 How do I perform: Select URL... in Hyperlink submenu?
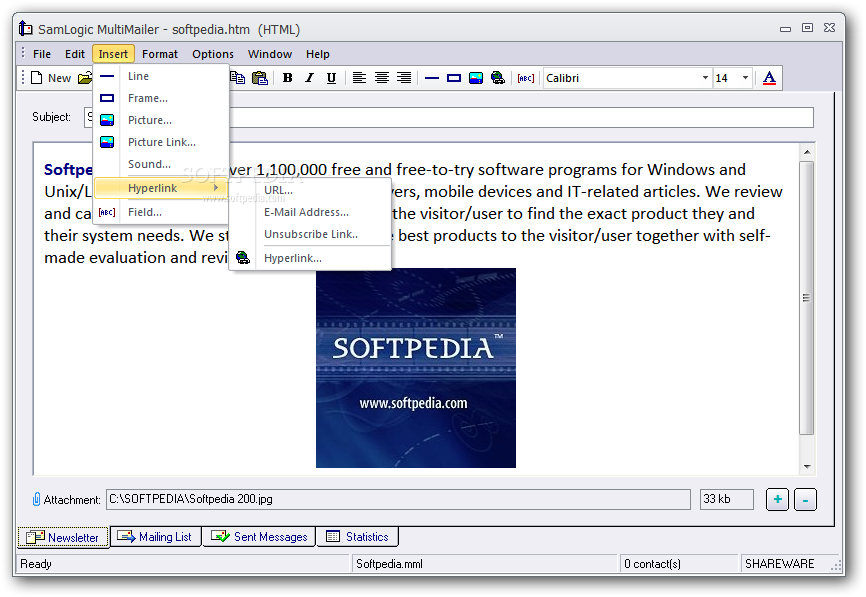310,191
